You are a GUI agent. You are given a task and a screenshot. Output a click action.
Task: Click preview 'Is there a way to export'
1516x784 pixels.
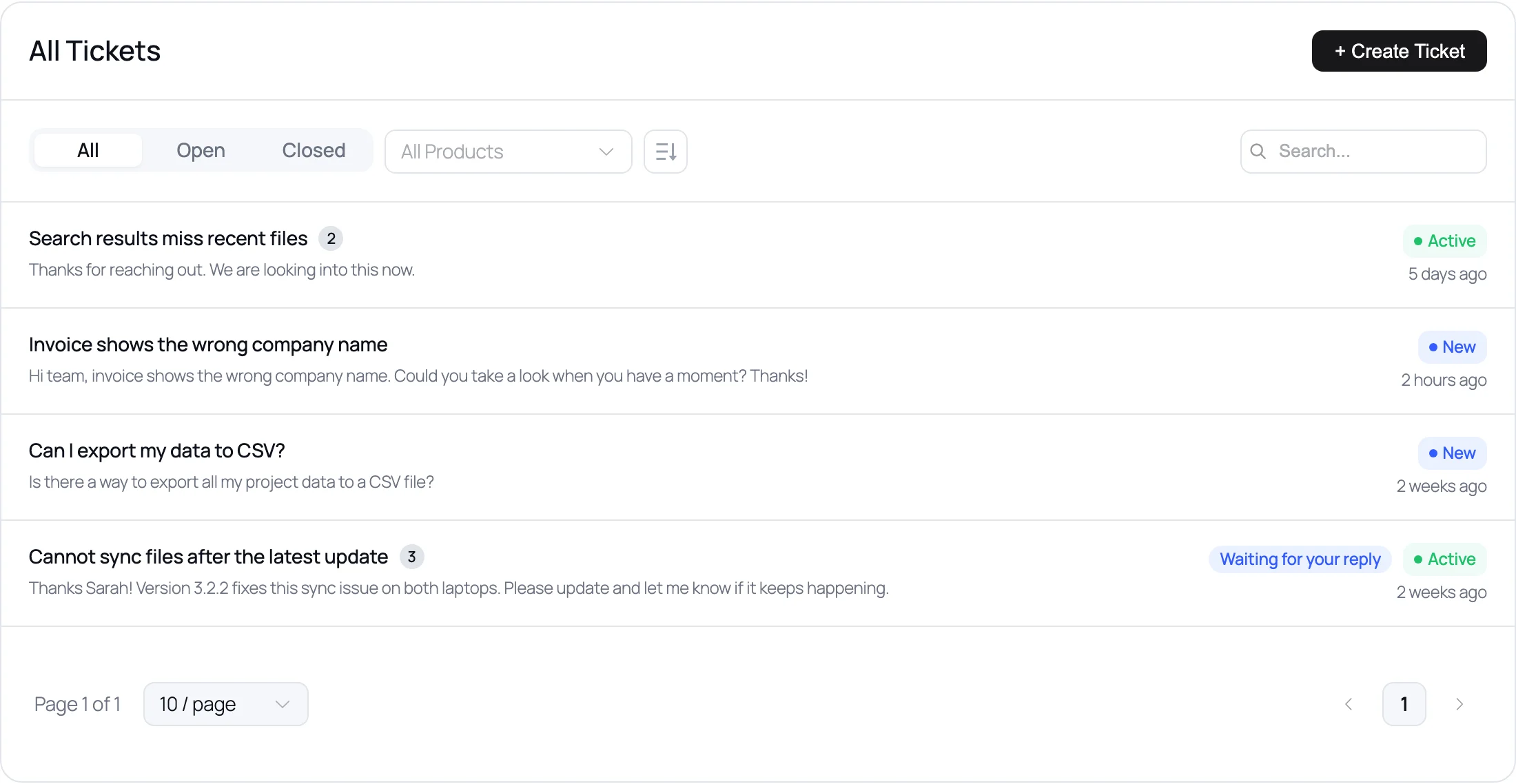tap(232, 482)
